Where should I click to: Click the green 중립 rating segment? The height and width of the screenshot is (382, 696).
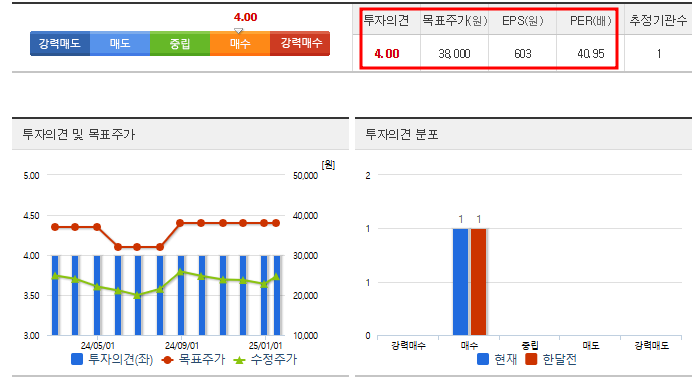[x=180, y=43]
